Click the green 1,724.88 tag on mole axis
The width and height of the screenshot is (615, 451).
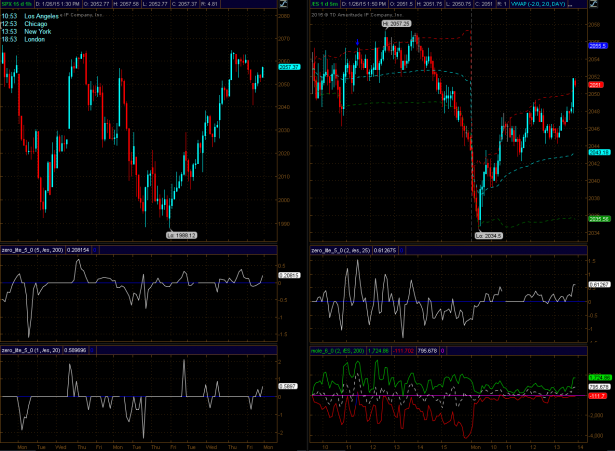pyautogui.click(x=600, y=377)
